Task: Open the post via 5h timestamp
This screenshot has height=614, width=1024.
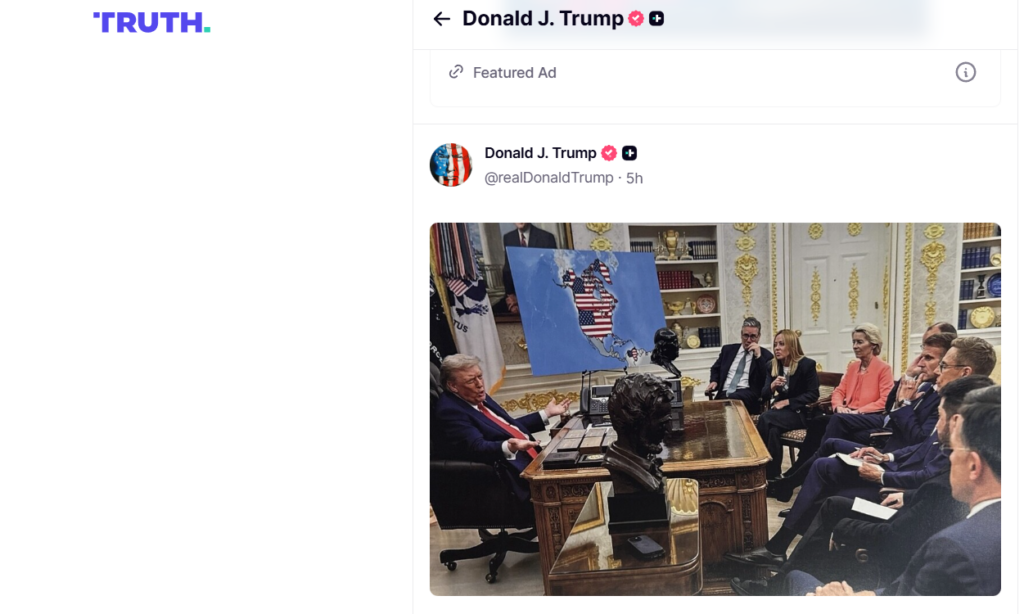Action: coord(634,178)
